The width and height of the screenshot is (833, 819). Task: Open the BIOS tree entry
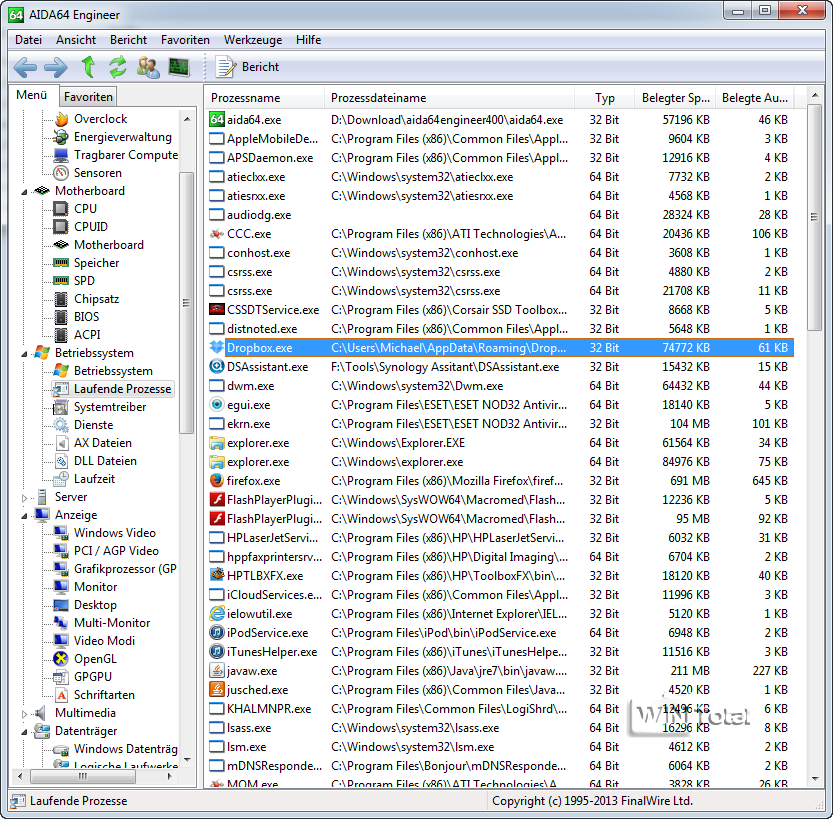86,317
